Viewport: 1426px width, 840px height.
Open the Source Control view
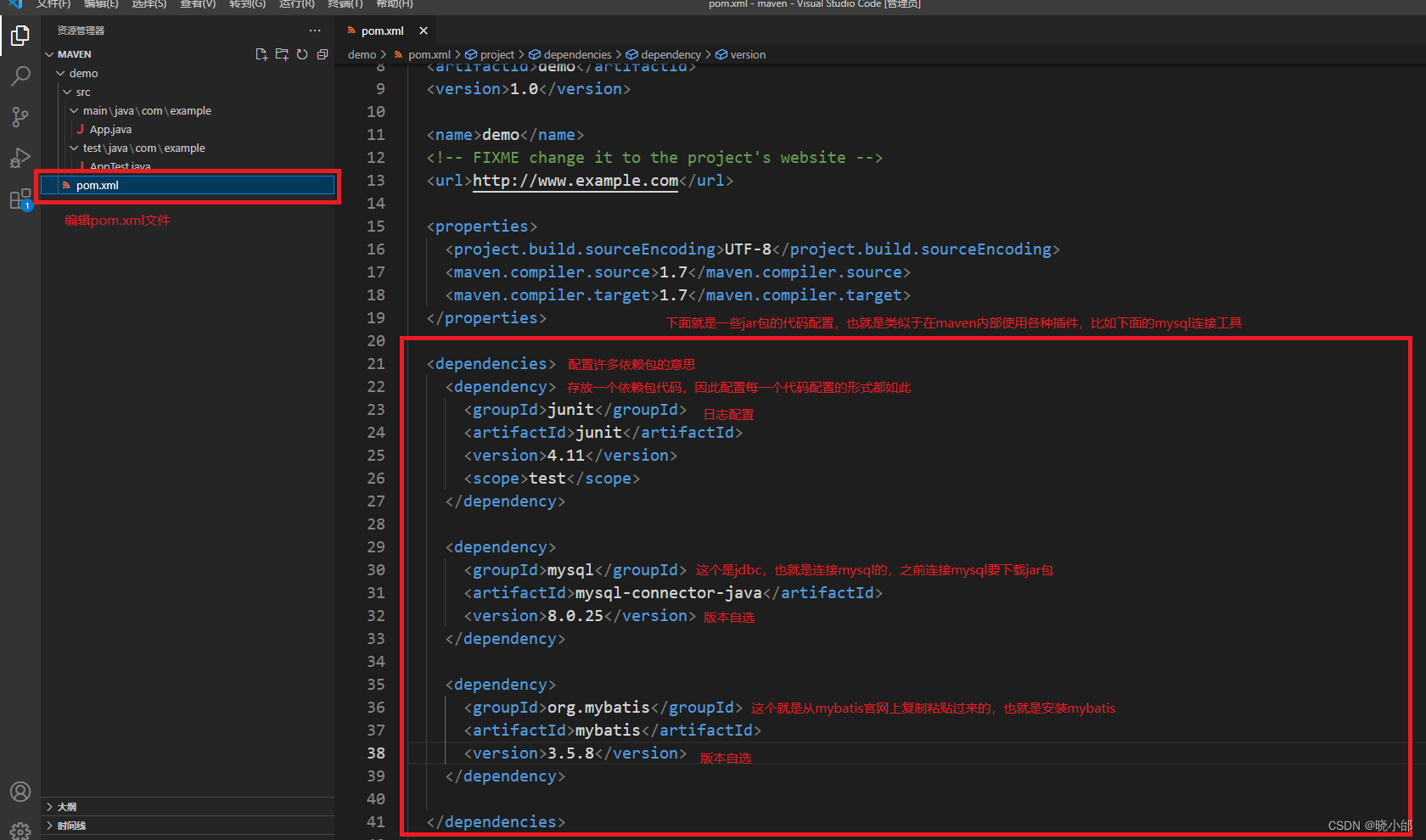tap(20, 117)
